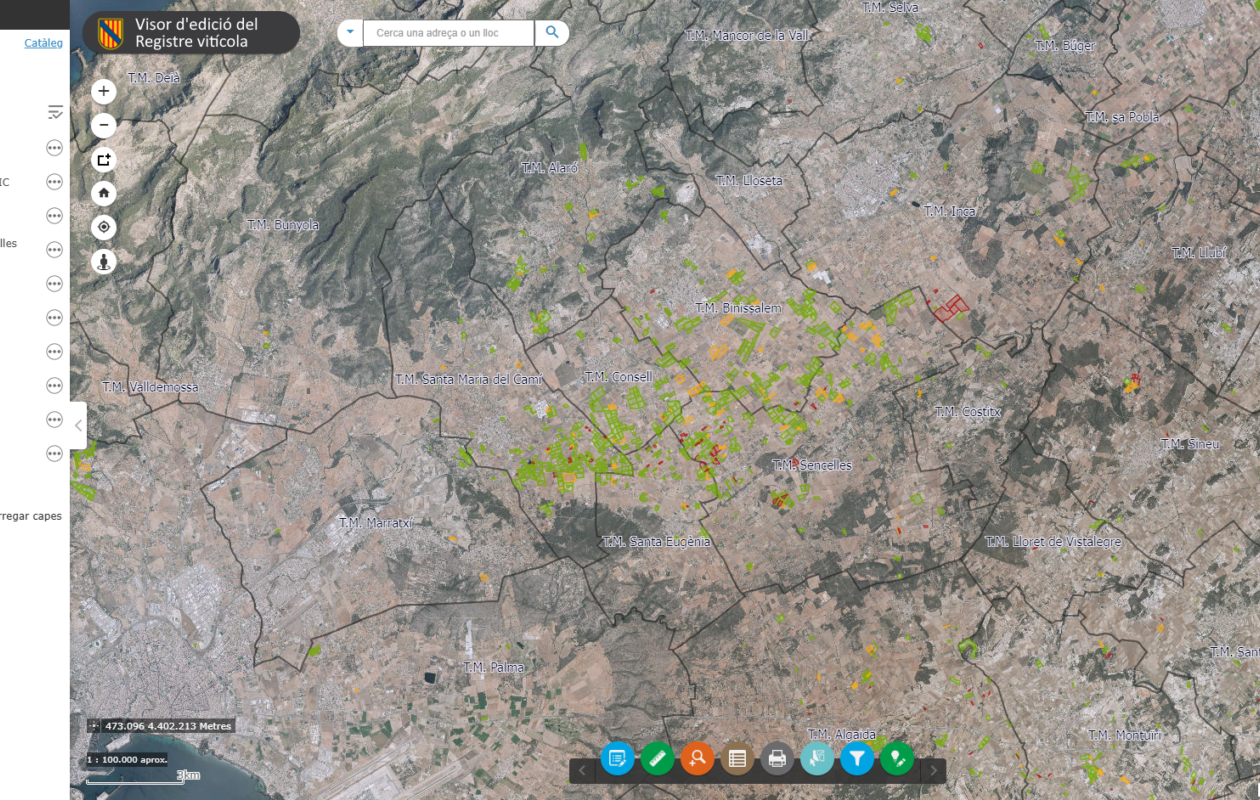Activate the street view pegman tool
Screen dimensions: 1260x800
pyautogui.click(x=104, y=261)
